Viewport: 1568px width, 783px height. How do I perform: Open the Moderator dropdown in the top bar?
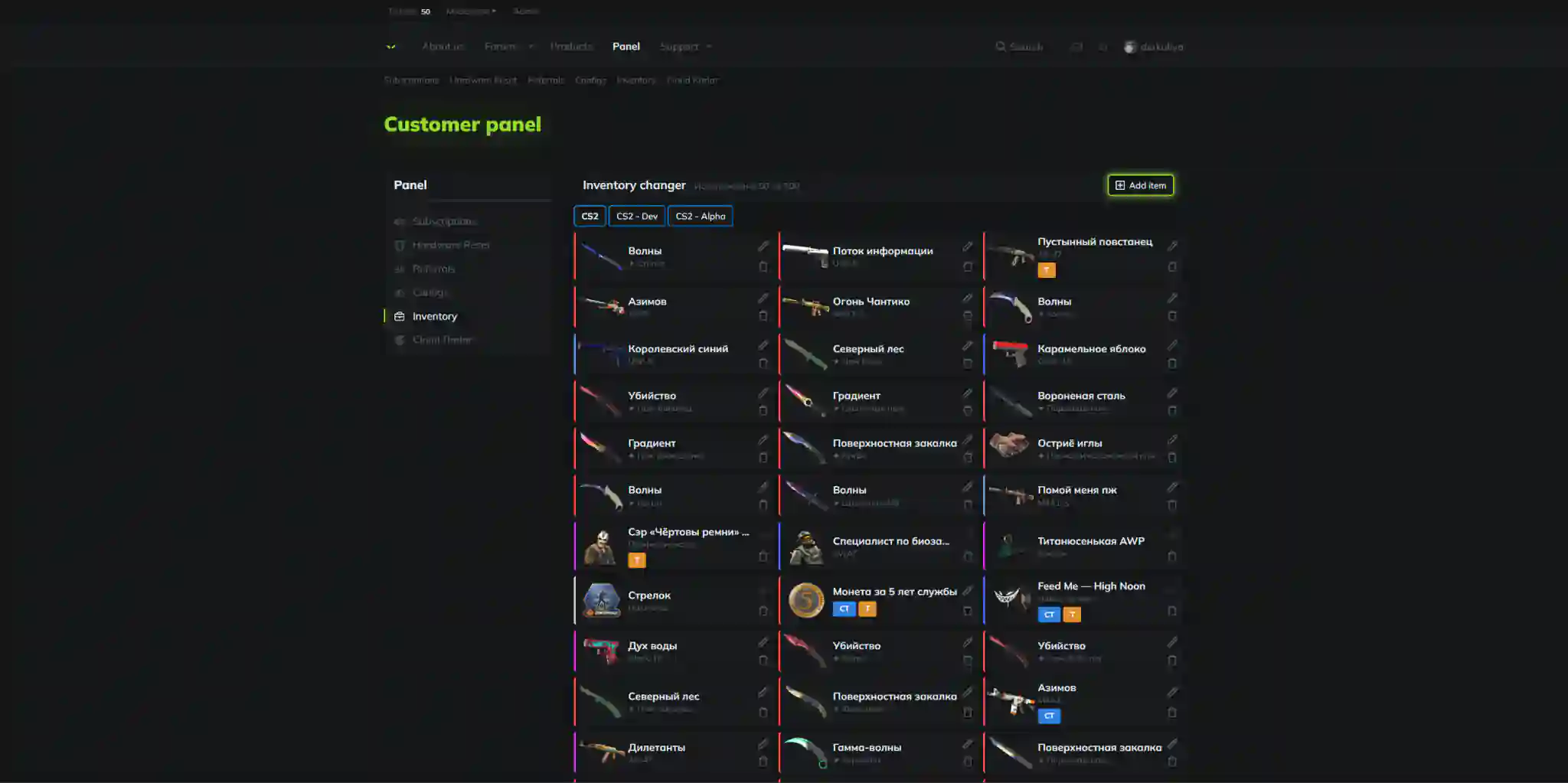click(471, 11)
